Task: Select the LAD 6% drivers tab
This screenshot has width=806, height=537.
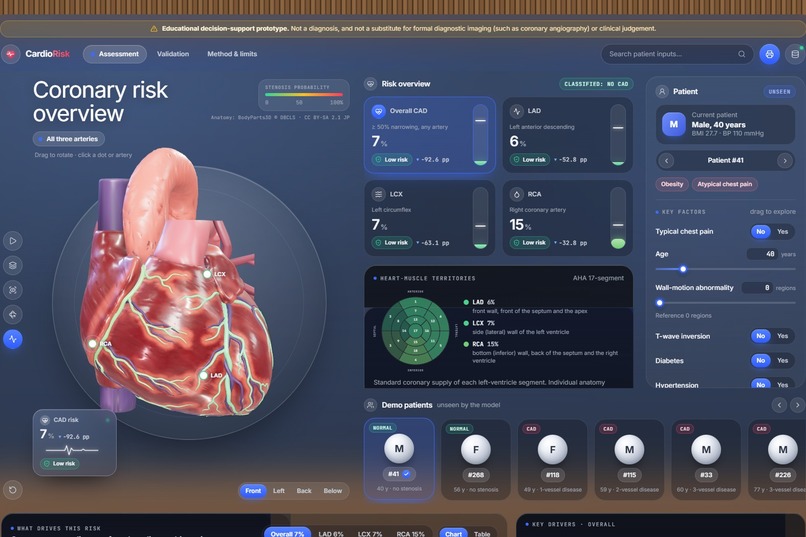Action: 331,534
